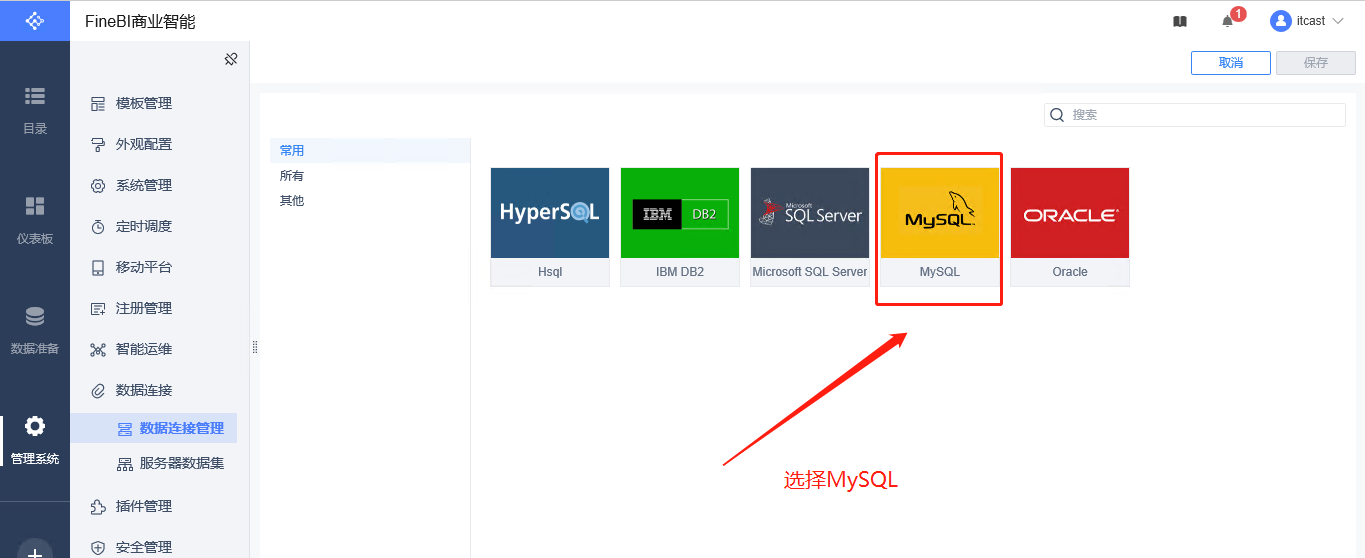This screenshot has height=558, width=1365.
Task: Click the 定时调度 clock icon
Action: [98, 226]
